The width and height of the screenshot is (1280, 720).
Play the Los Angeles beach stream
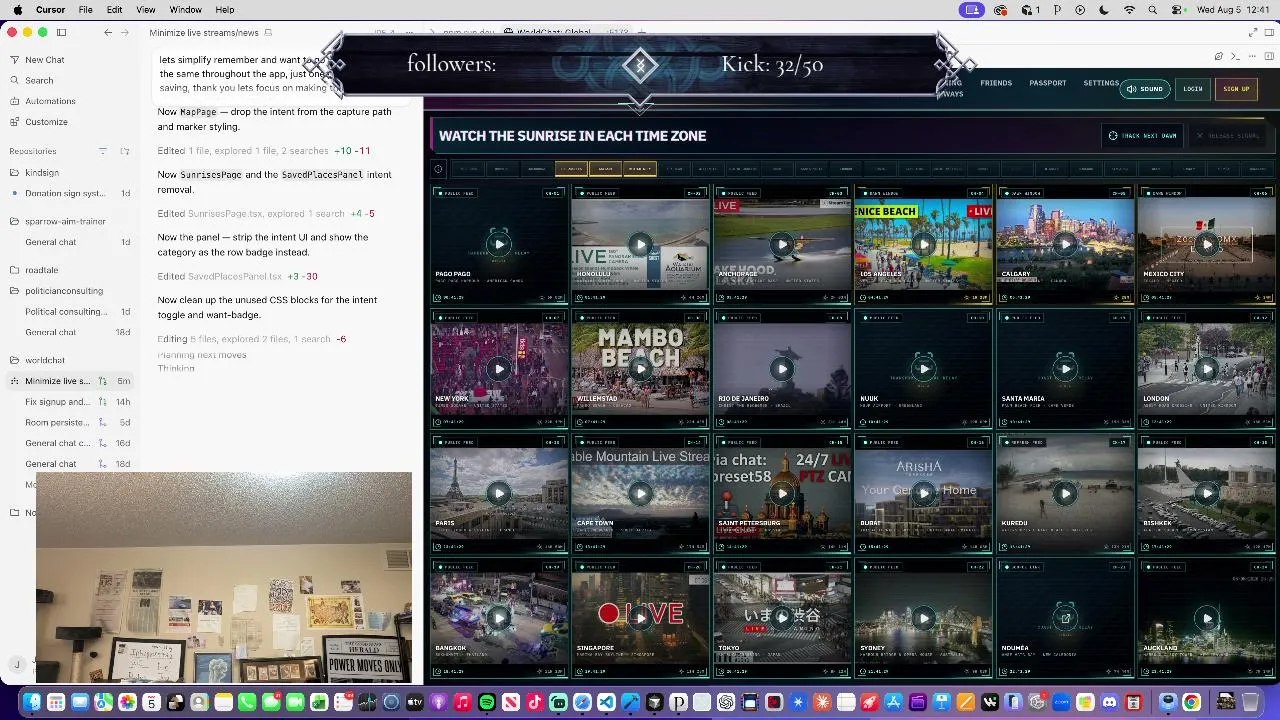click(923, 244)
